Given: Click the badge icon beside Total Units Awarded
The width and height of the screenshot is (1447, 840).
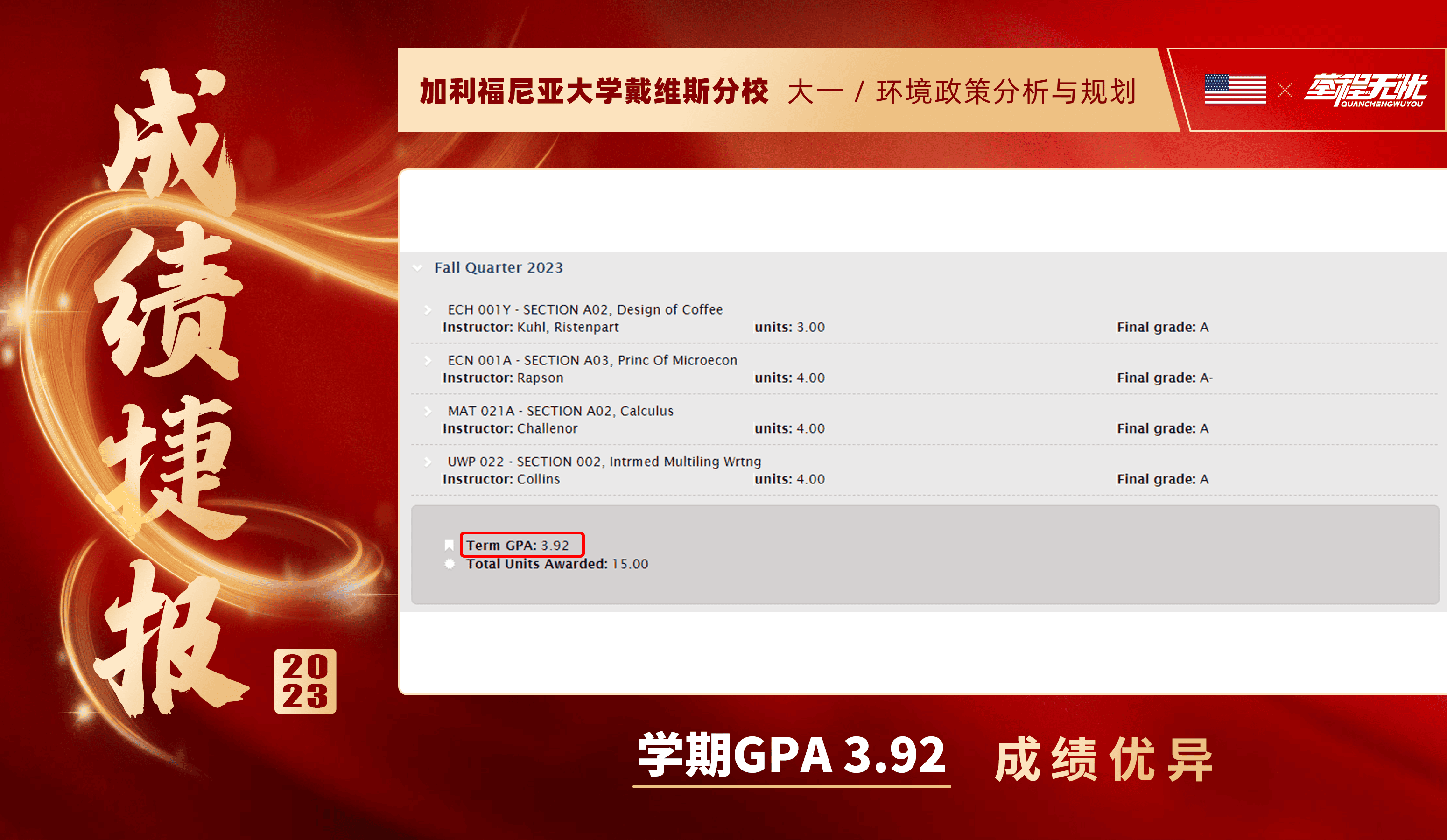Looking at the screenshot, I should point(450,564).
